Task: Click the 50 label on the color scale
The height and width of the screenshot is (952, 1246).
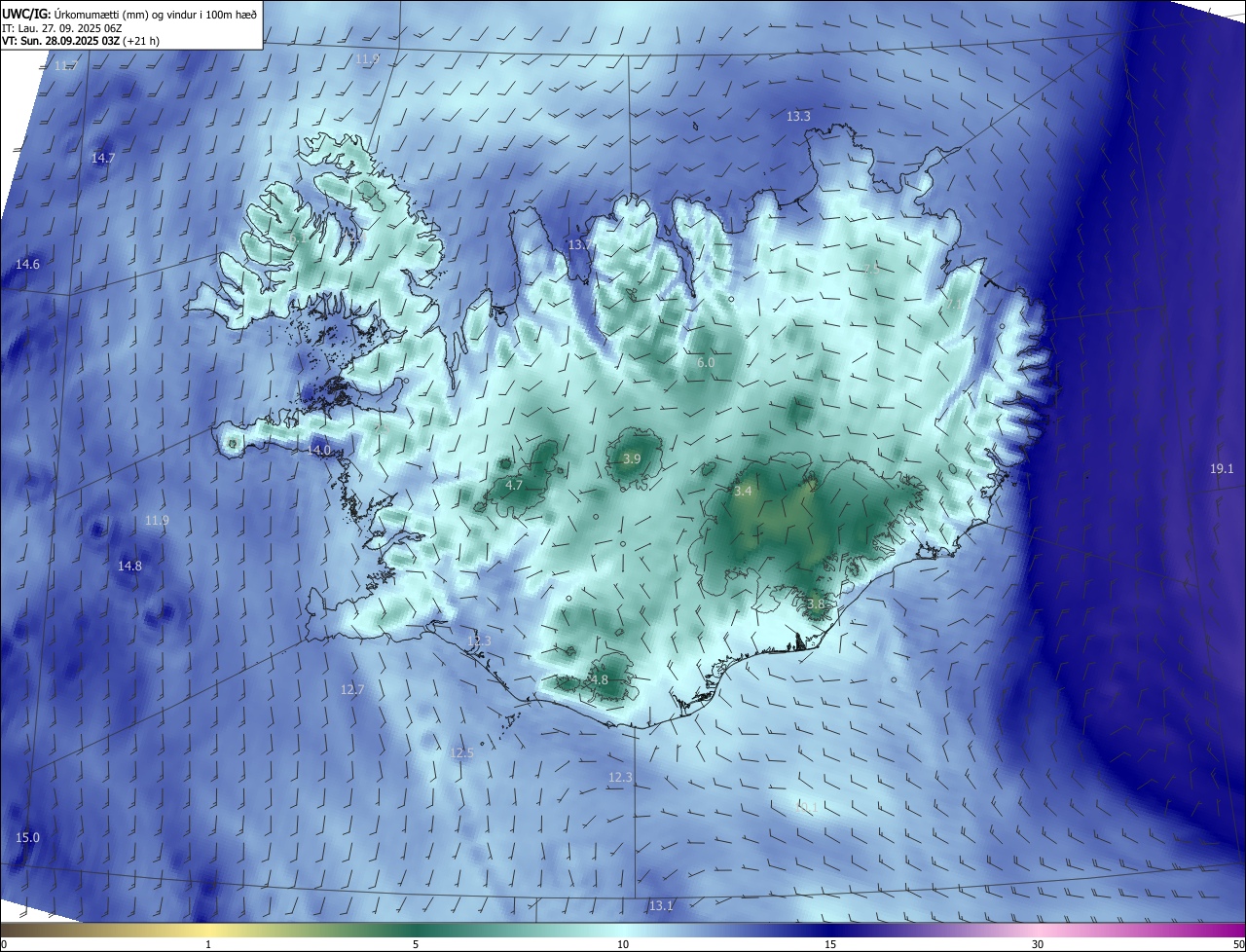Action: pos(1238,944)
